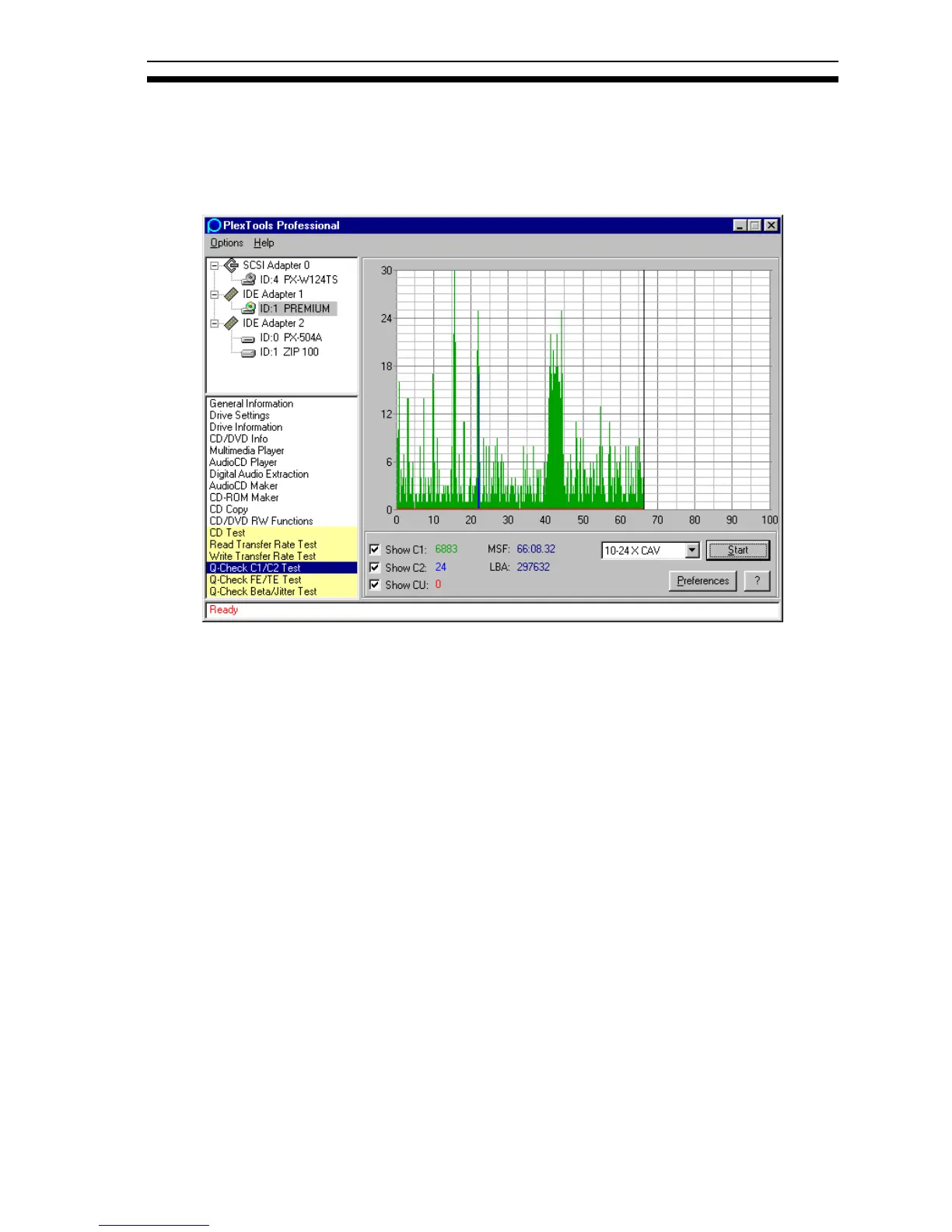Minimize the PlexTools window
The height and width of the screenshot is (1232, 952).
(x=740, y=226)
